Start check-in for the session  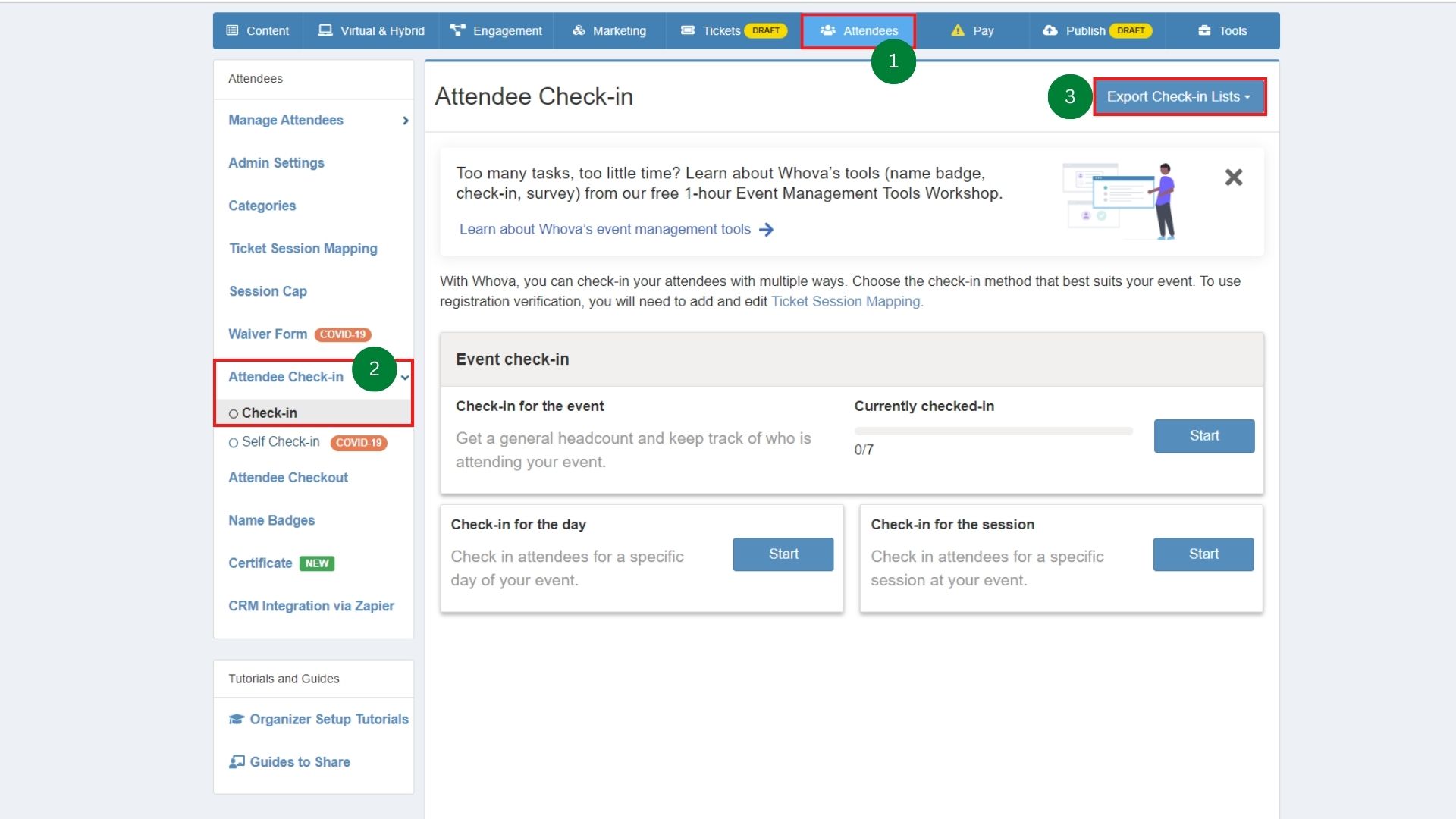coord(1203,554)
